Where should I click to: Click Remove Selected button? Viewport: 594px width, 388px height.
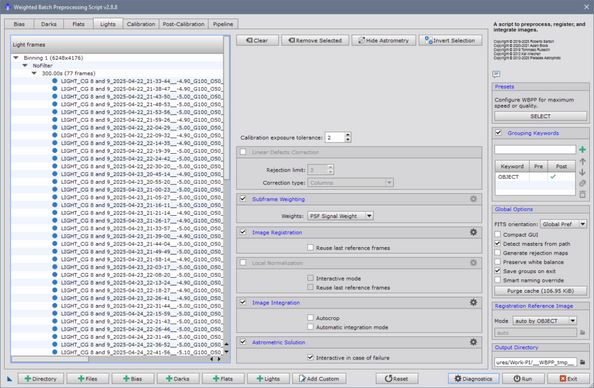click(315, 40)
